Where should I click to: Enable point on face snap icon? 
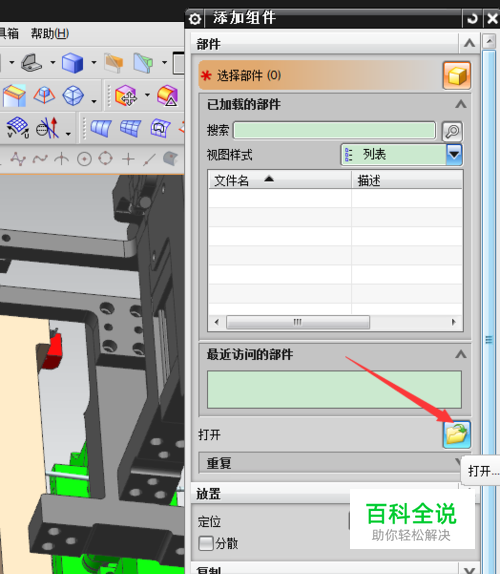coord(170,159)
